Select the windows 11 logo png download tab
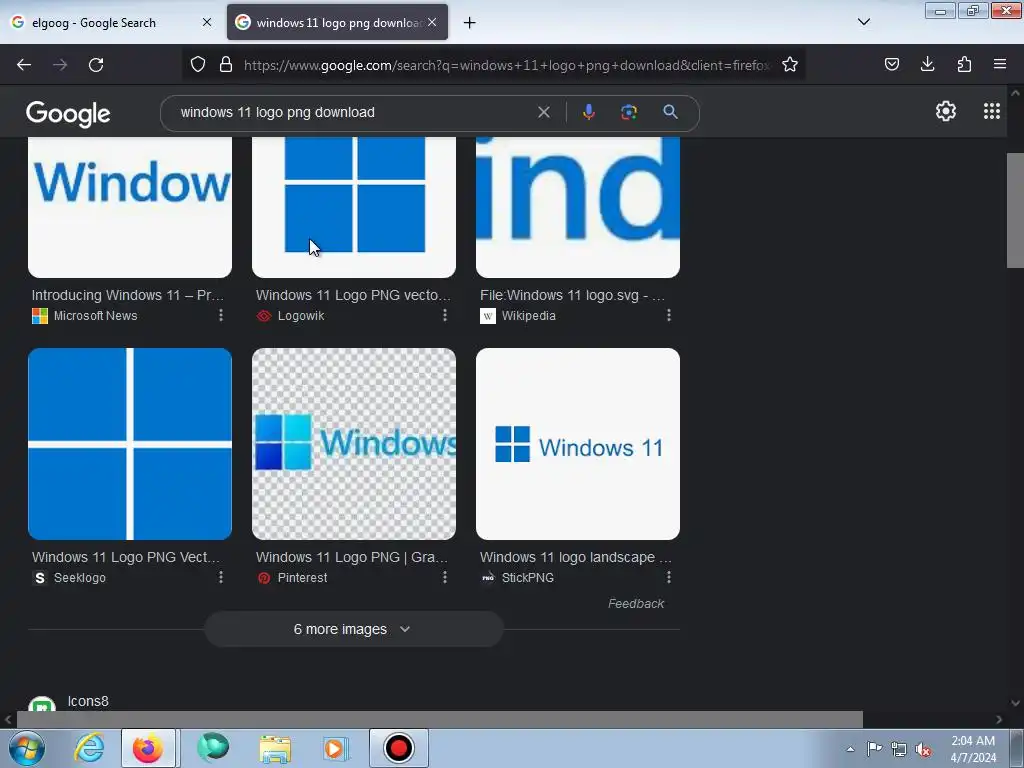Viewport: 1024px width, 768px height. [x=338, y=23]
